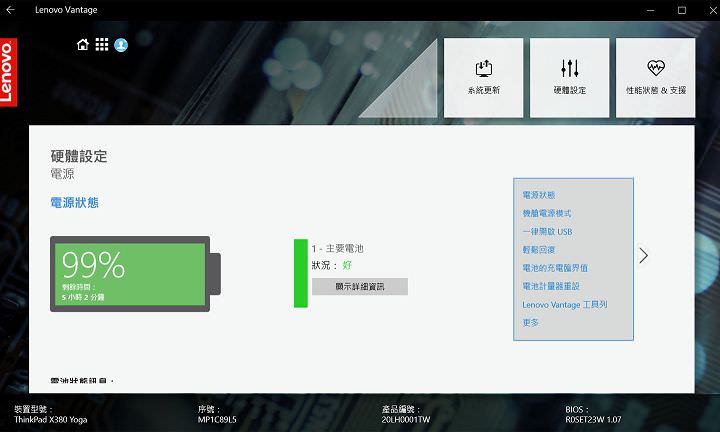Go to Lenovo Vantage 工具列 link

tap(565, 304)
